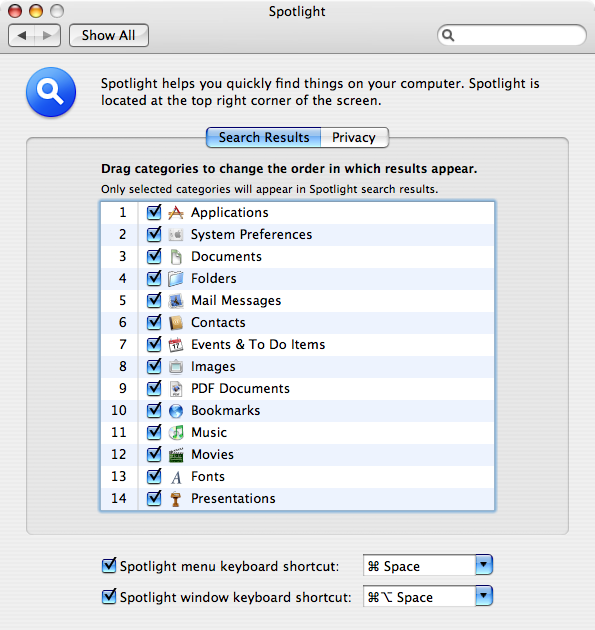The width and height of the screenshot is (595, 630).
Task: Click the magnifier icon in search field
Action: point(448,35)
